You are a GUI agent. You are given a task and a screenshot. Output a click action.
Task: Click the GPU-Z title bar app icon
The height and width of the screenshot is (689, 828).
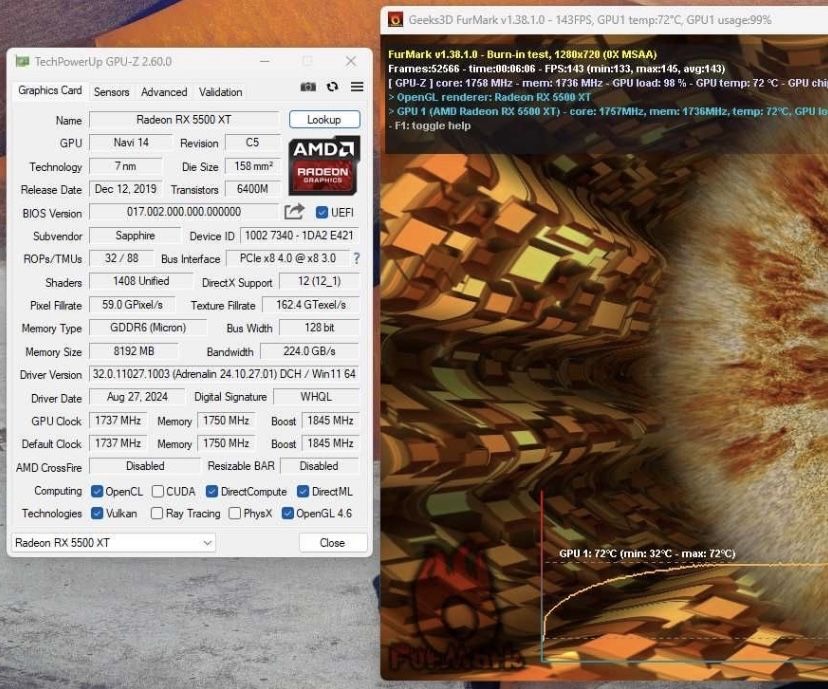pyautogui.click(x=22, y=61)
